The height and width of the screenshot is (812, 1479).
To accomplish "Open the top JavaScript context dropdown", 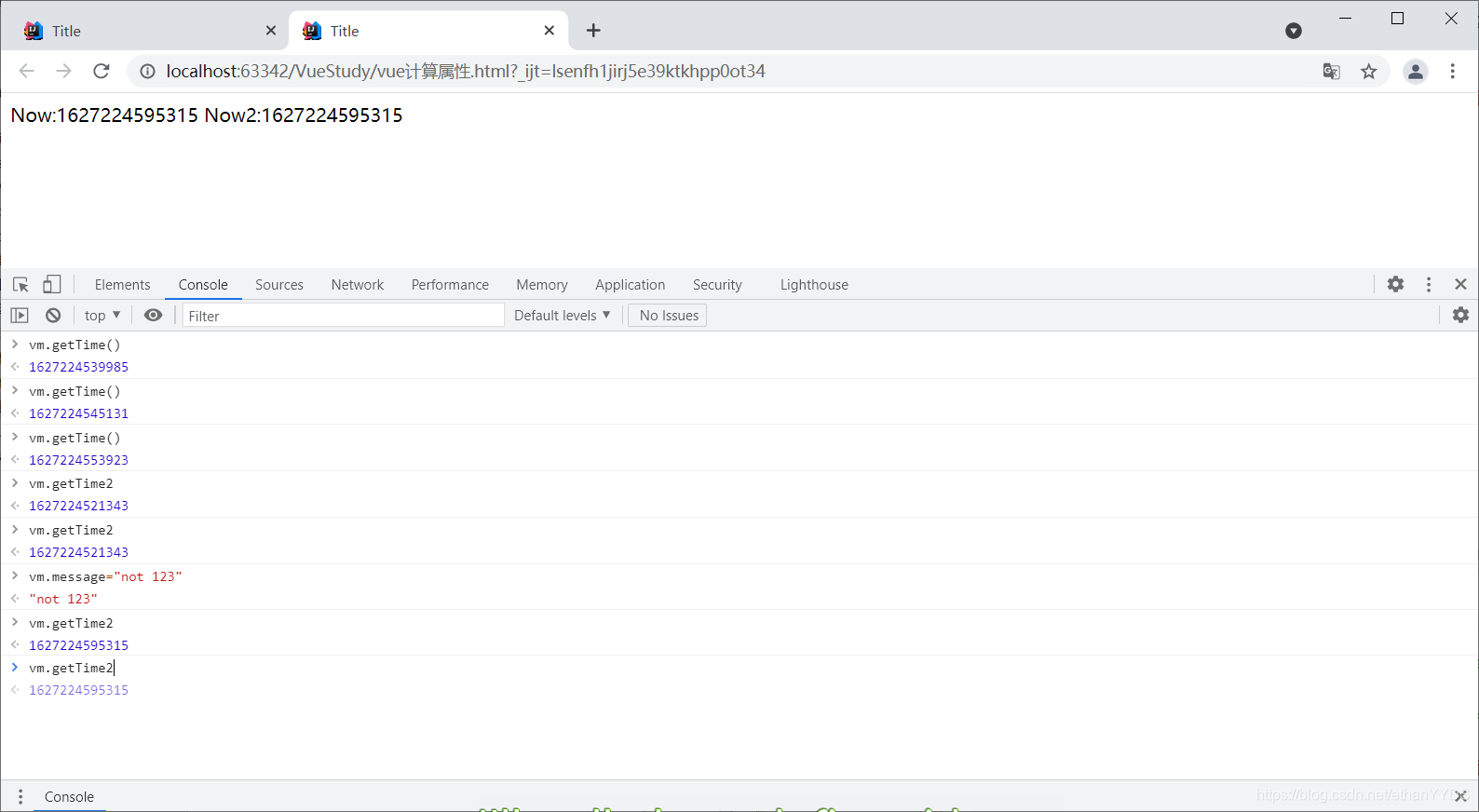I will (x=102, y=316).
